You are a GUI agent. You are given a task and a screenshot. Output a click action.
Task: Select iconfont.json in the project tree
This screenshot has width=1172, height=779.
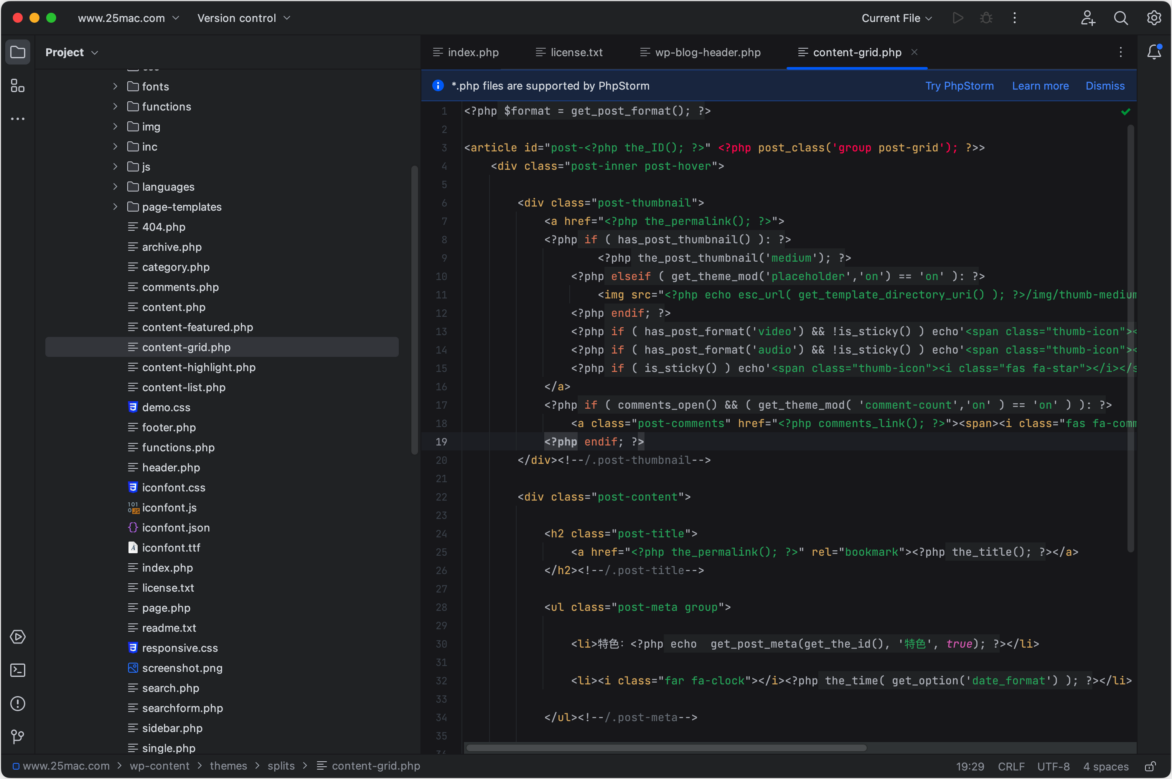point(176,528)
